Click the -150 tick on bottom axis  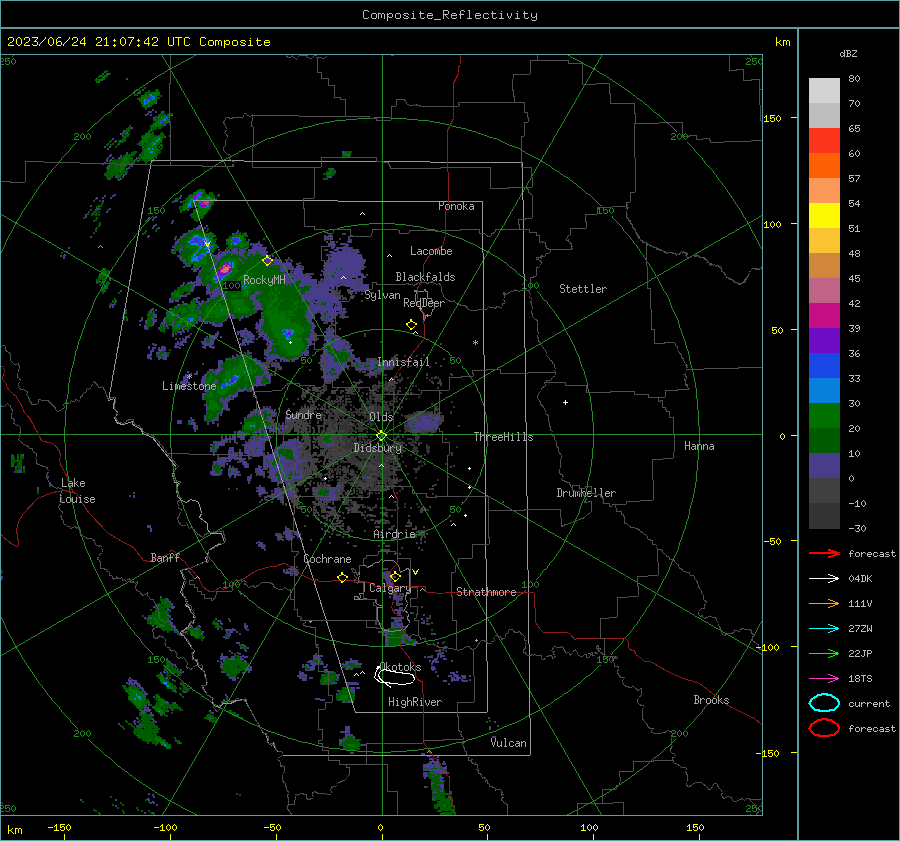coord(59,827)
